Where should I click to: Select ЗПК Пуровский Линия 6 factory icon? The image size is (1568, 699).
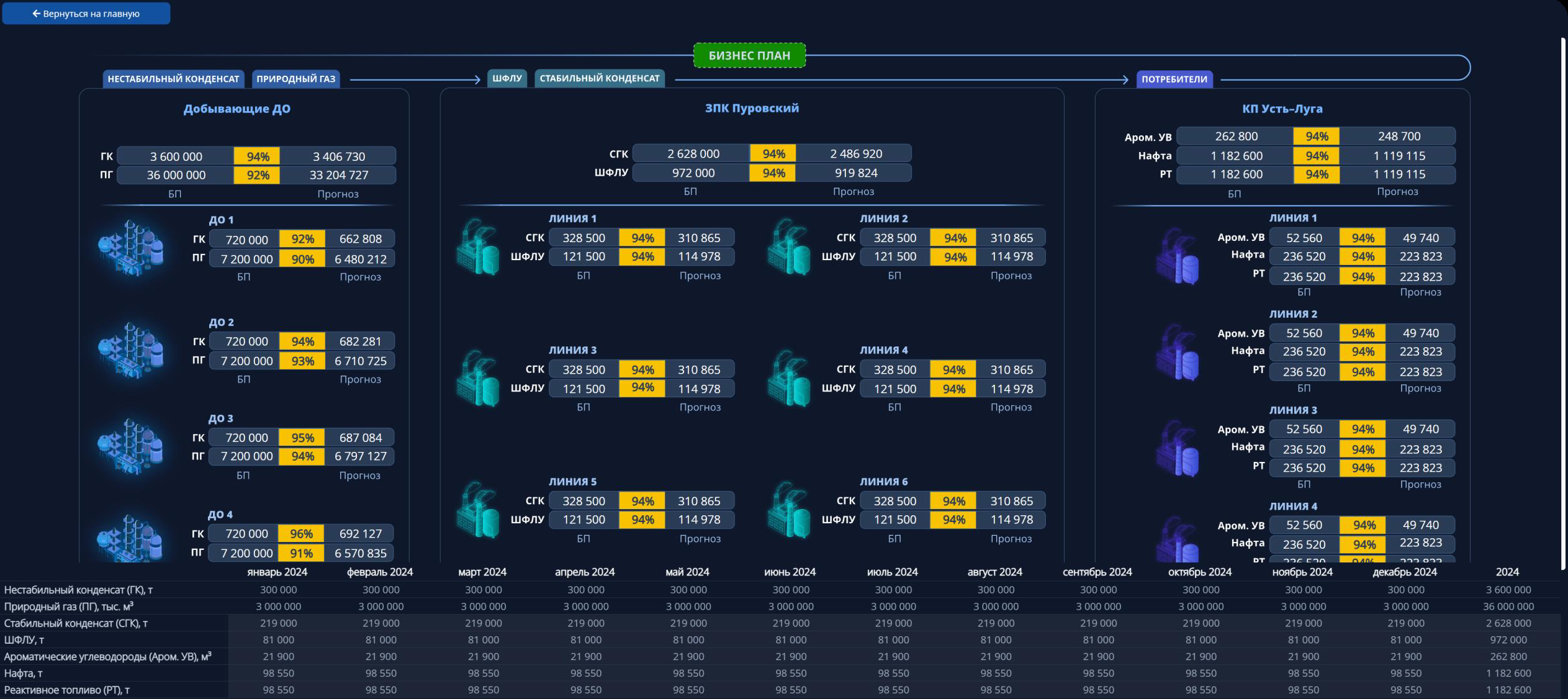click(x=788, y=510)
